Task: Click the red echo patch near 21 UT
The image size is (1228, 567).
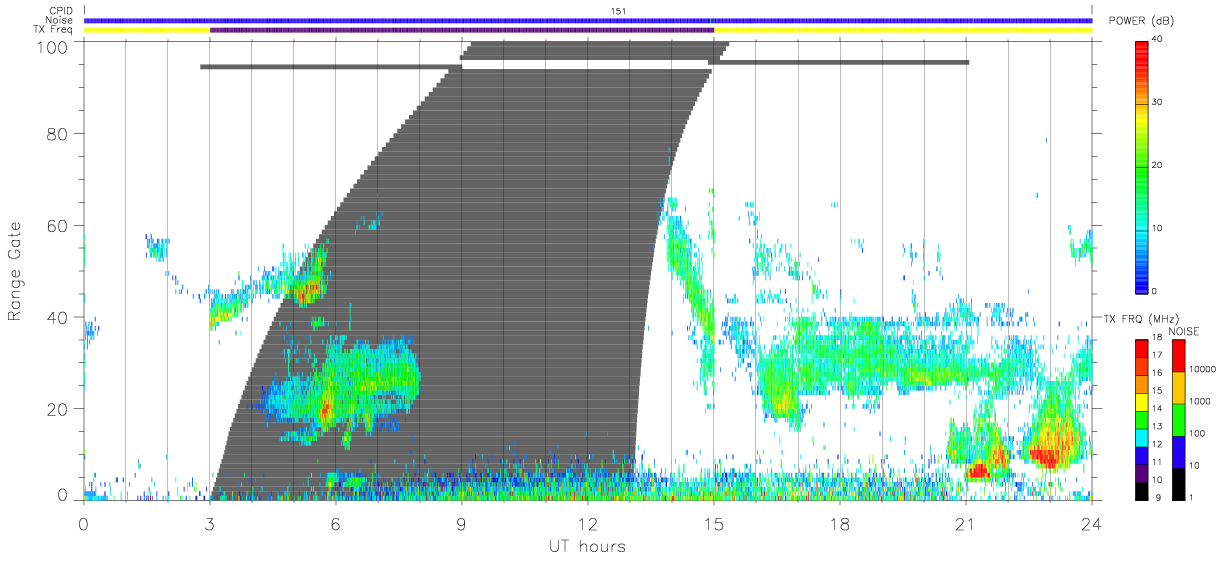Action: [977, 469]
